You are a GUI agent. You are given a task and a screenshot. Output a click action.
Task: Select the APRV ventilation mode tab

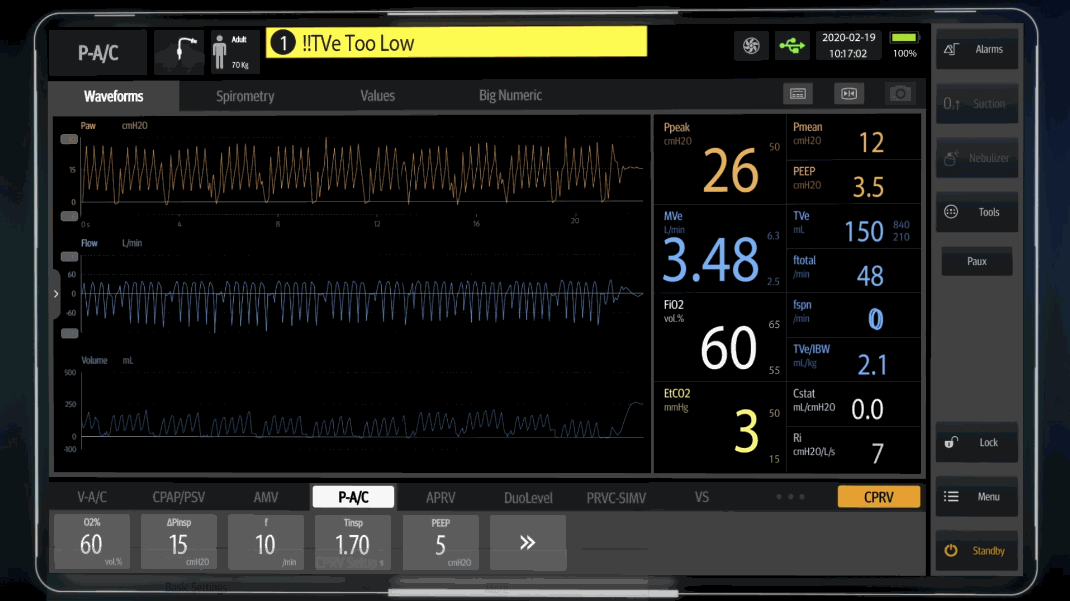(x=440, y=497)
